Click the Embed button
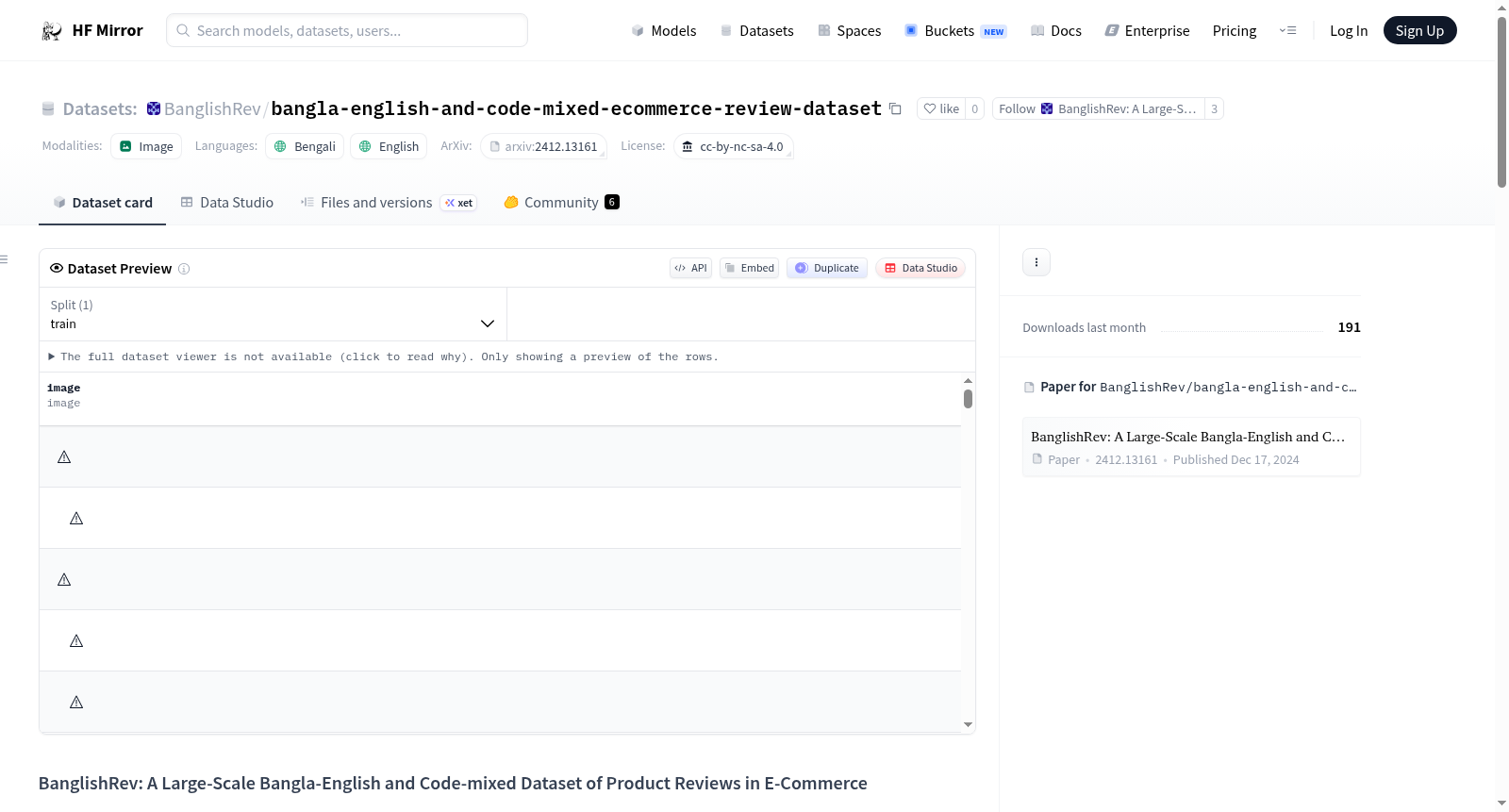 750,269
